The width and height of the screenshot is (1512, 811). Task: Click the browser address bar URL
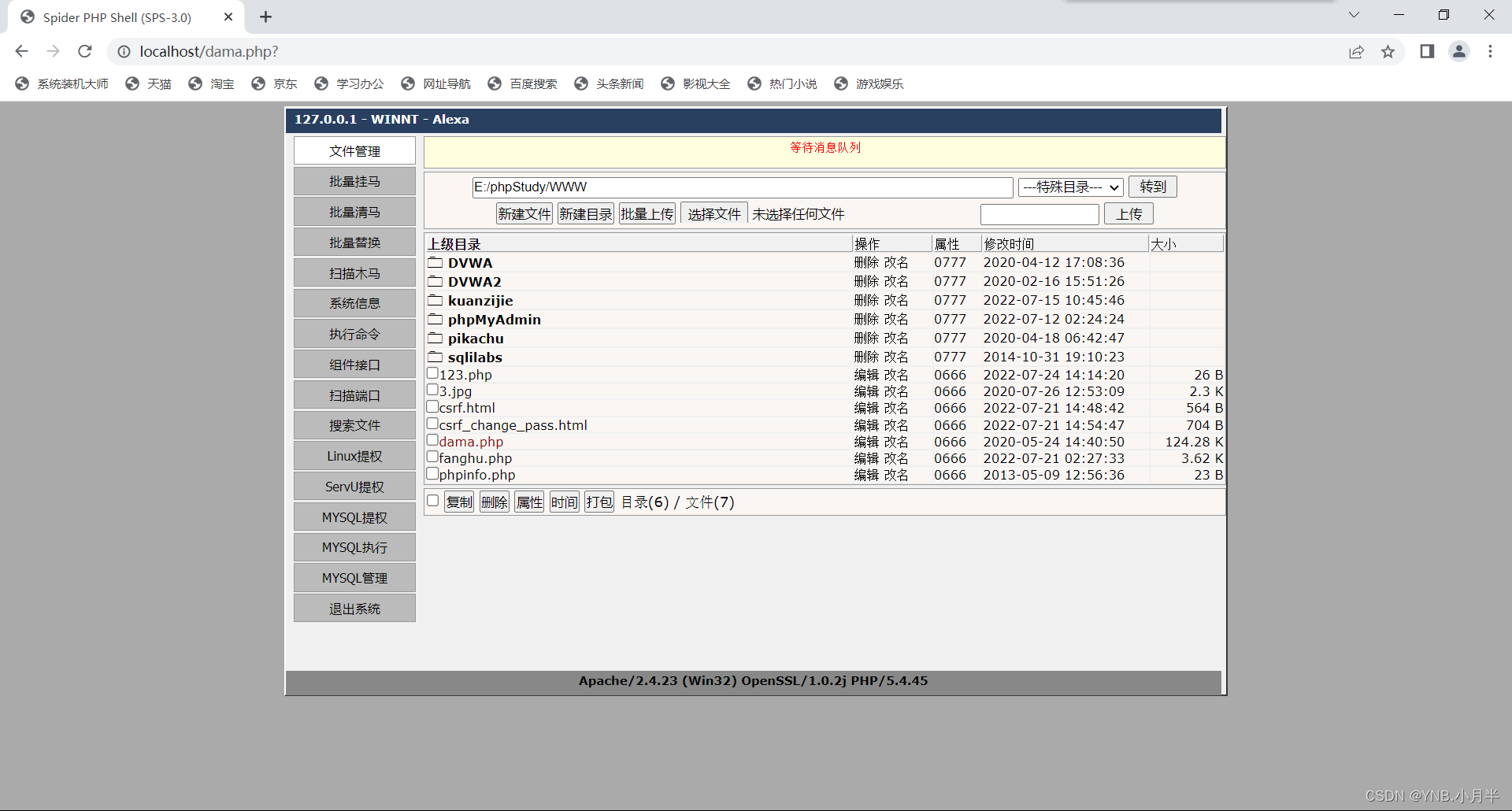209,51
